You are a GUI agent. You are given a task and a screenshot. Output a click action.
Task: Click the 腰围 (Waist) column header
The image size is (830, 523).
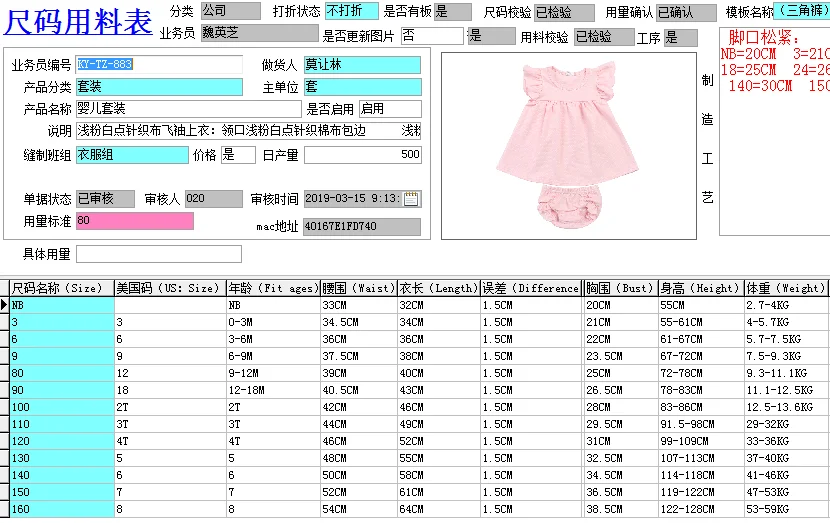pyautogui.click(x=358, y=288)
